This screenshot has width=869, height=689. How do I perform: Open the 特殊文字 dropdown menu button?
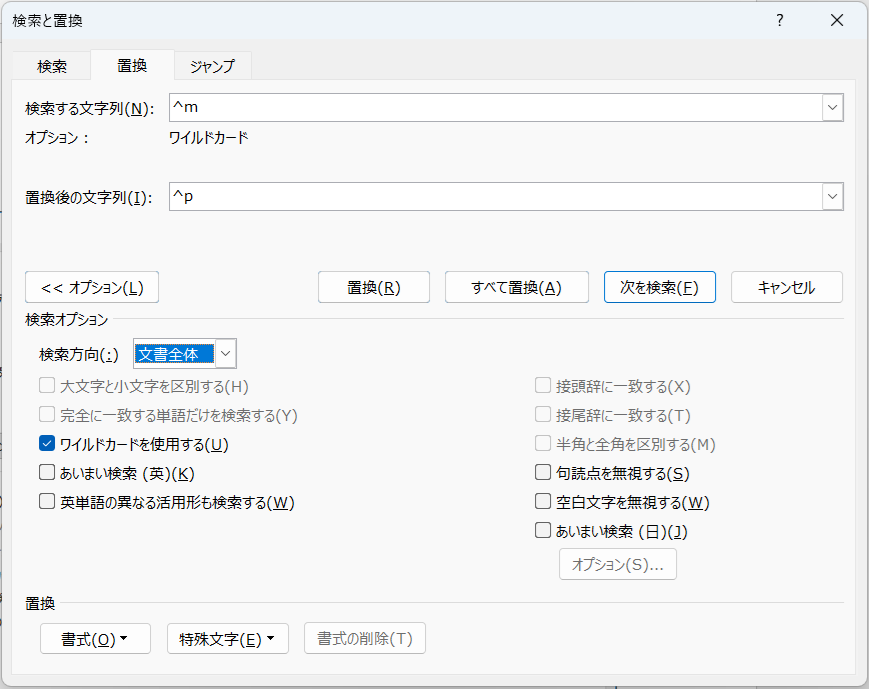227,639
